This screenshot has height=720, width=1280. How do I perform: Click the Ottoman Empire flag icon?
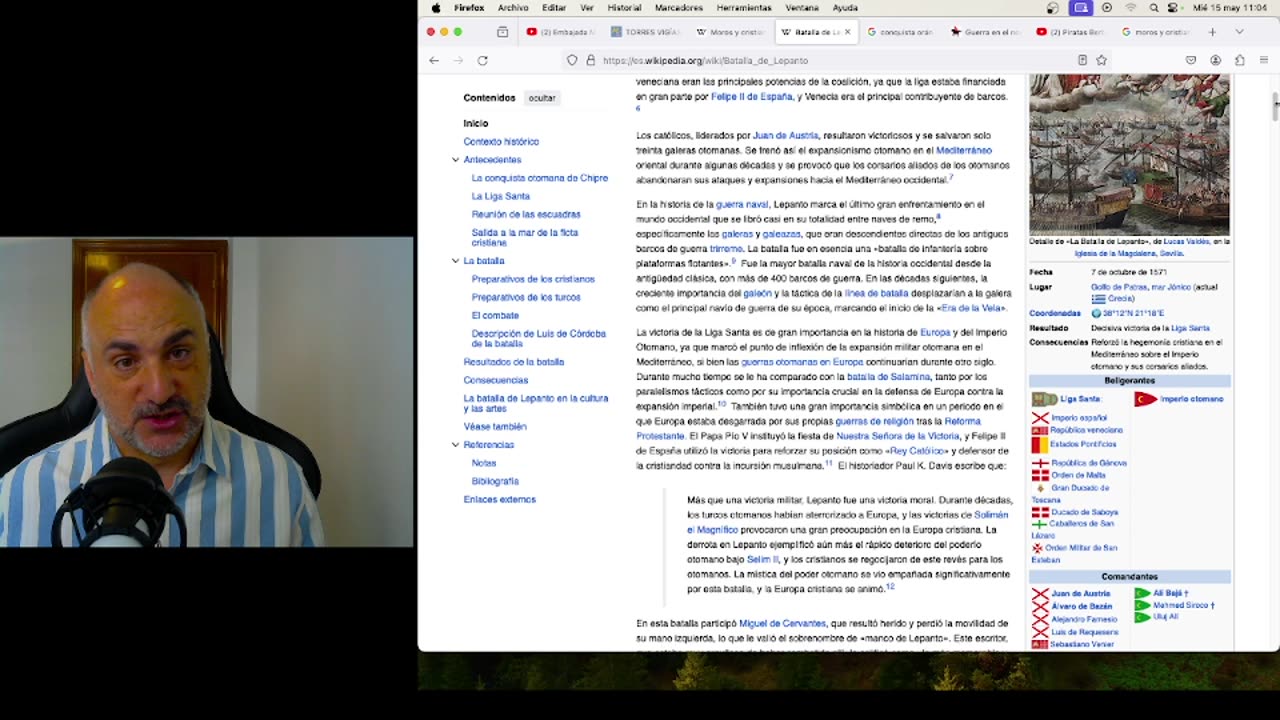[1146, 399]
